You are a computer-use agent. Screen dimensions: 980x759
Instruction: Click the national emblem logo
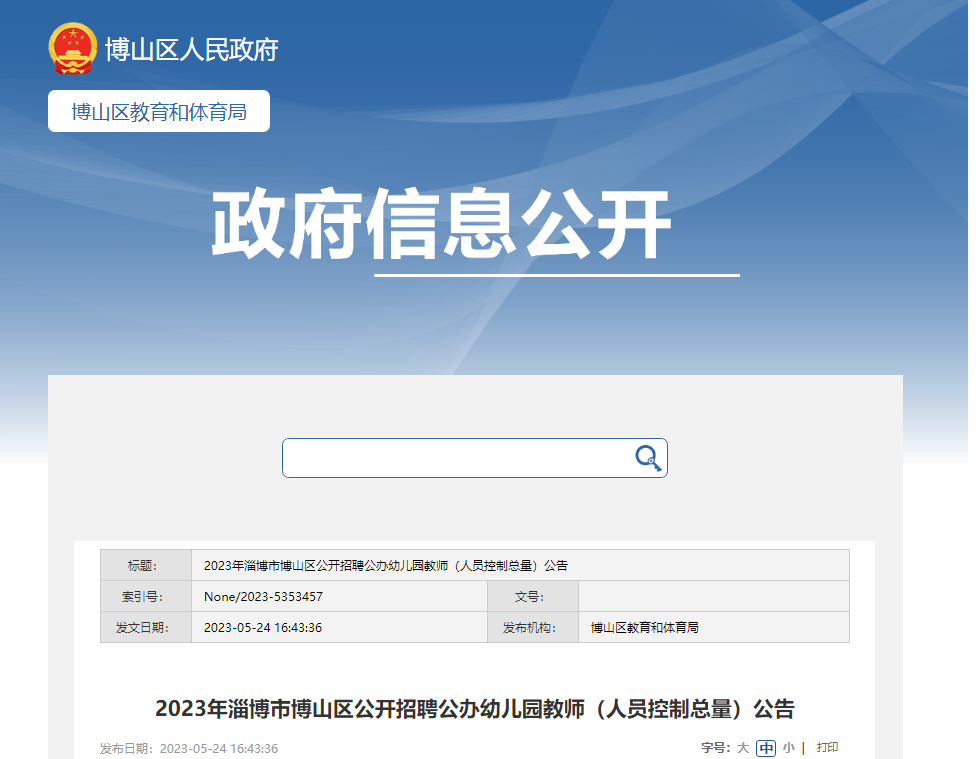(73, 48)
